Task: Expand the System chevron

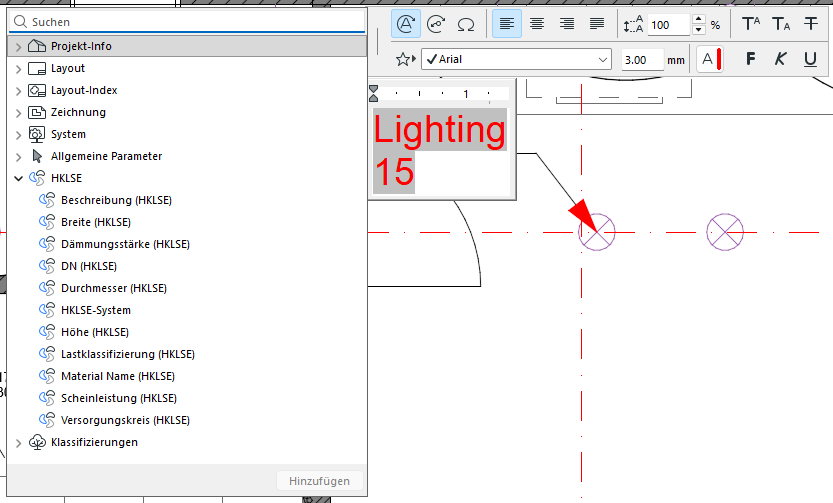Action: 19,135
